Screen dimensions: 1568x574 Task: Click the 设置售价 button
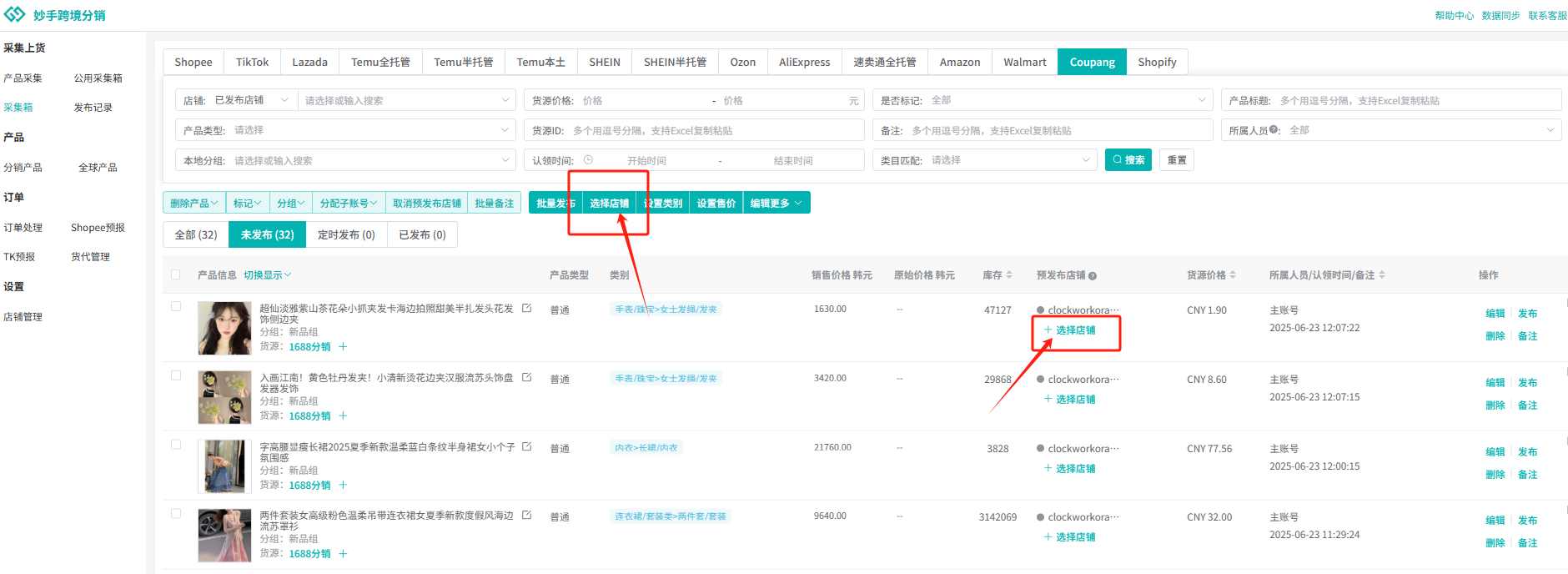716,203
